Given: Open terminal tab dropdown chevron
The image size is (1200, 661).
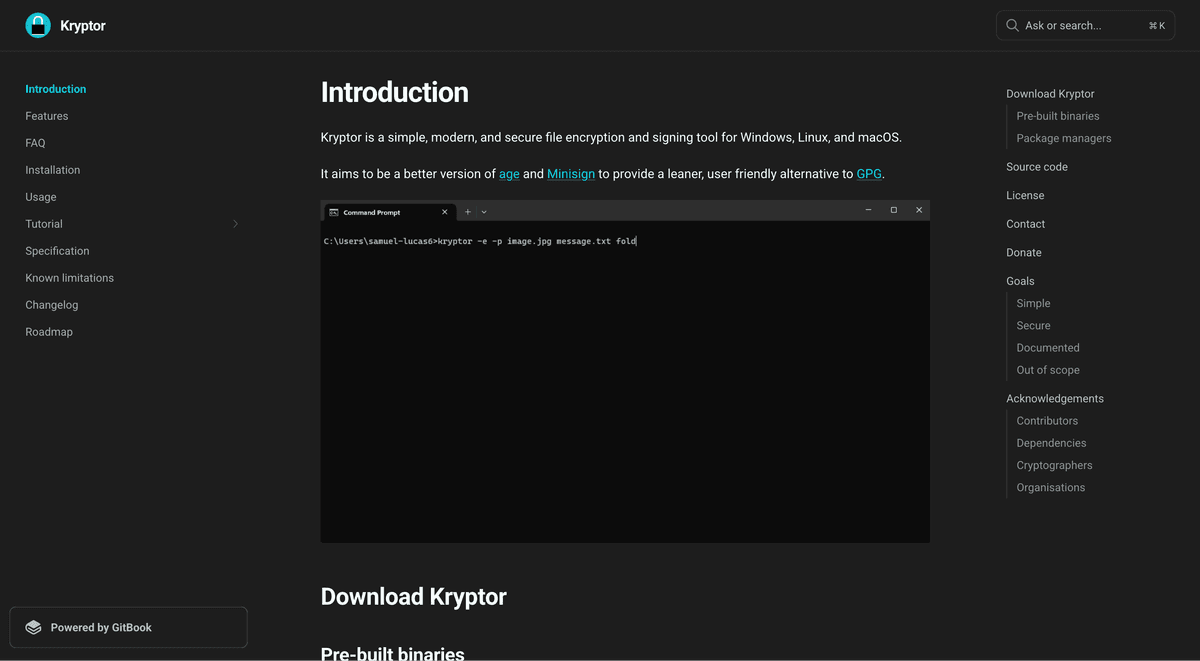Looking at the screenshot, I should (484, 212).
